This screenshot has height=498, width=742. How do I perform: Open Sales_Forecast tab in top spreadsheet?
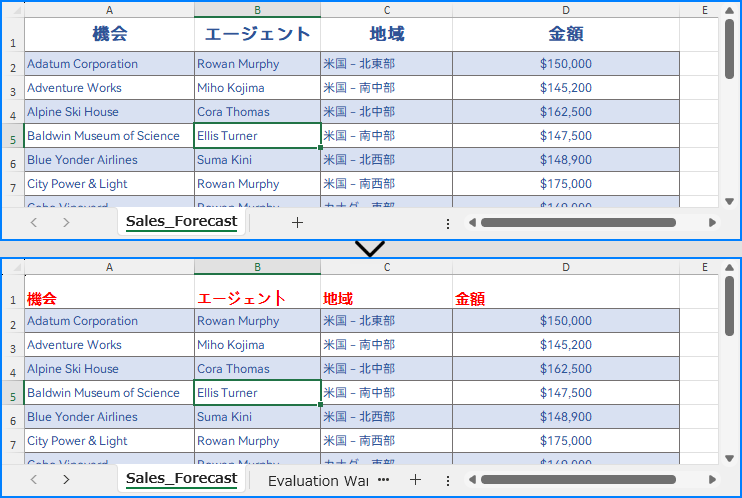tap(182, 222)
